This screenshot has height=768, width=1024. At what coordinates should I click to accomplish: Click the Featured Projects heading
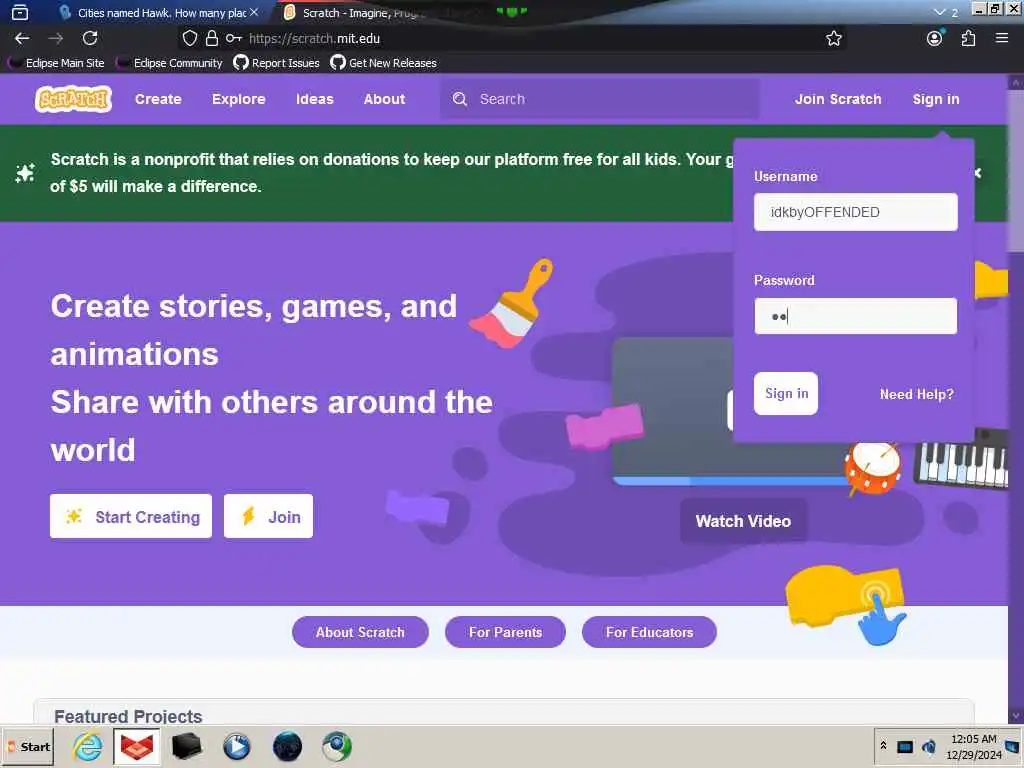click(128, 716)
